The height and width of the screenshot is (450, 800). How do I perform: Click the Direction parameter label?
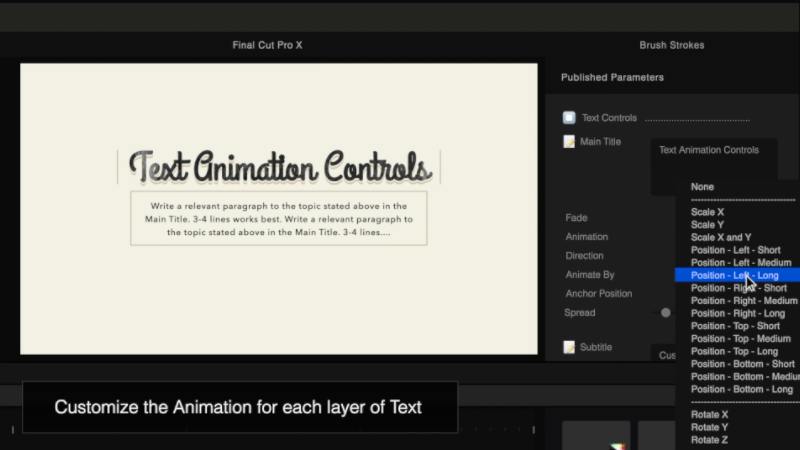[x=584, y=256]
